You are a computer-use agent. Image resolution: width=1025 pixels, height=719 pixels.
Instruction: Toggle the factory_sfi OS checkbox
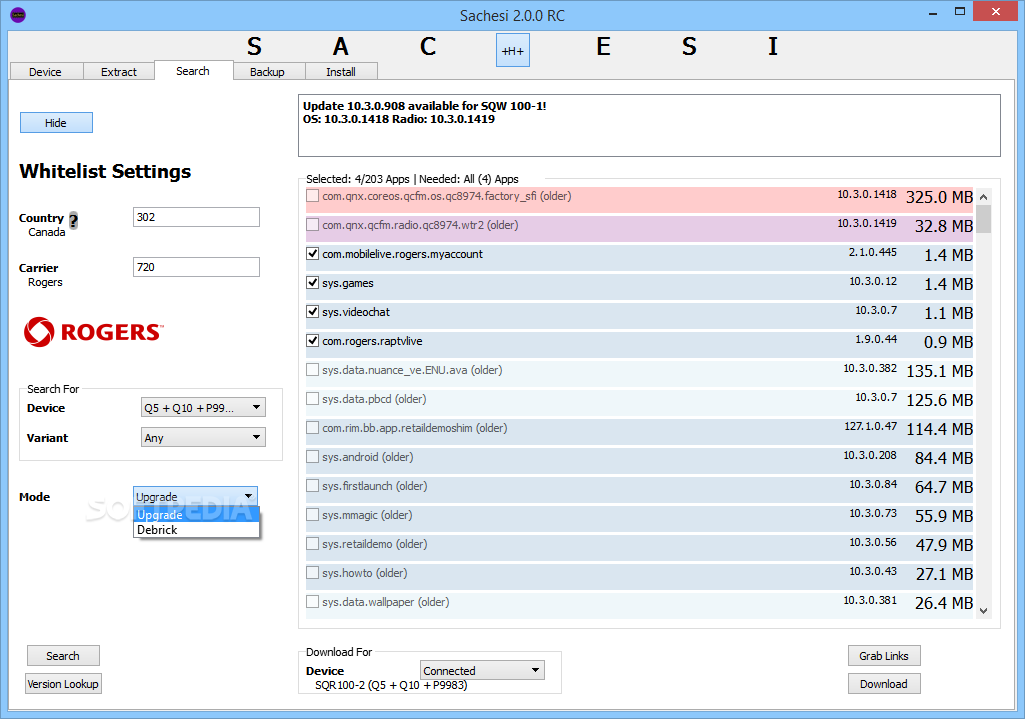coord(312,195)
